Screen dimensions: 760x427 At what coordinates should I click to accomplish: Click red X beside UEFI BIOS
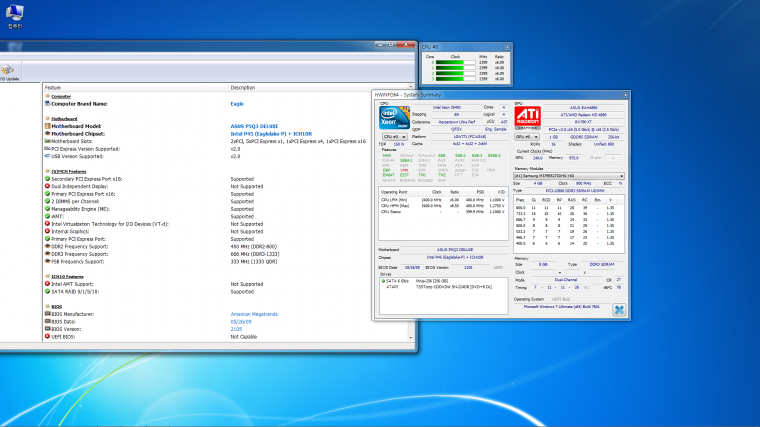(x=48, y=336)
